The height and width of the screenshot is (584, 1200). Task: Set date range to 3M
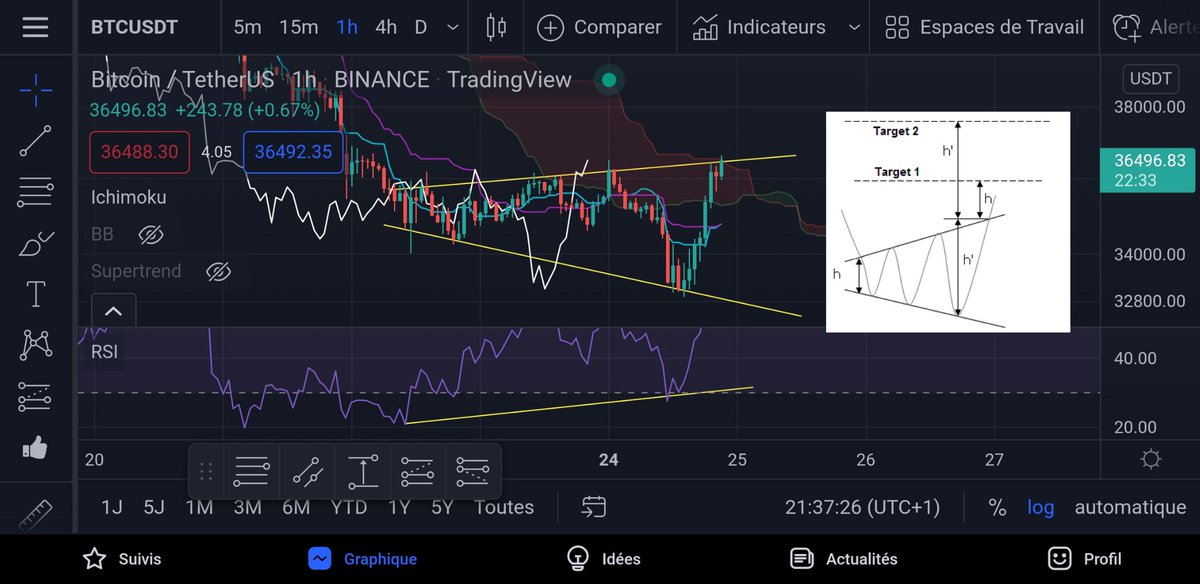click(247, 507)
